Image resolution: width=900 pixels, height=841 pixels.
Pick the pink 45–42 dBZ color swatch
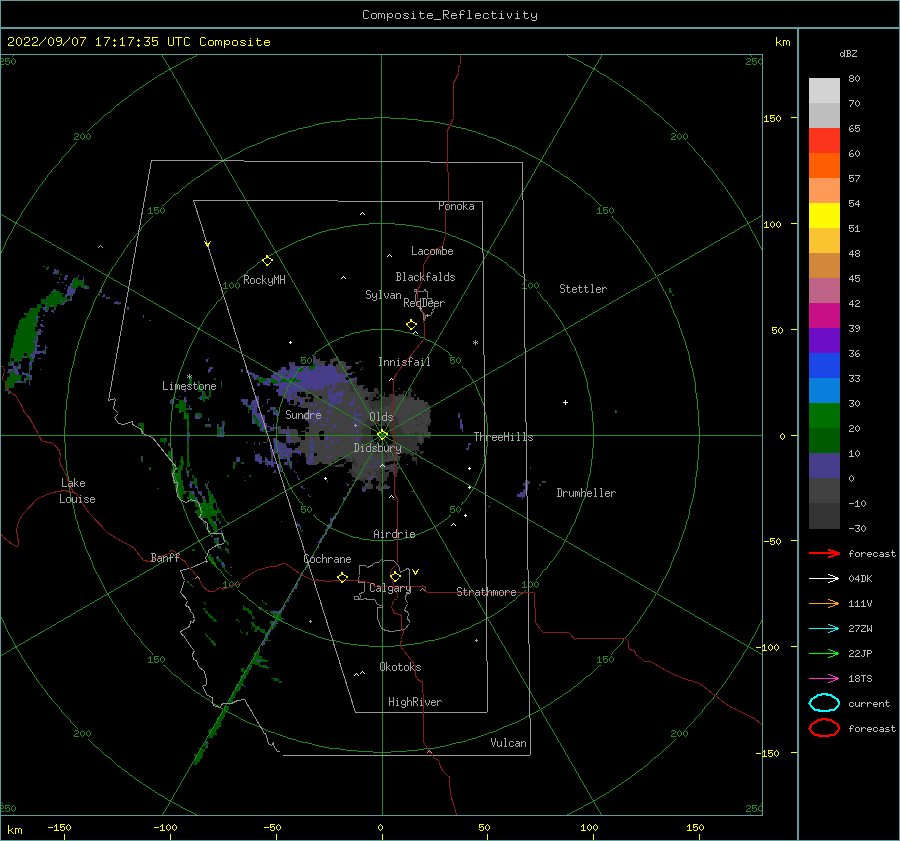(824, 290)
